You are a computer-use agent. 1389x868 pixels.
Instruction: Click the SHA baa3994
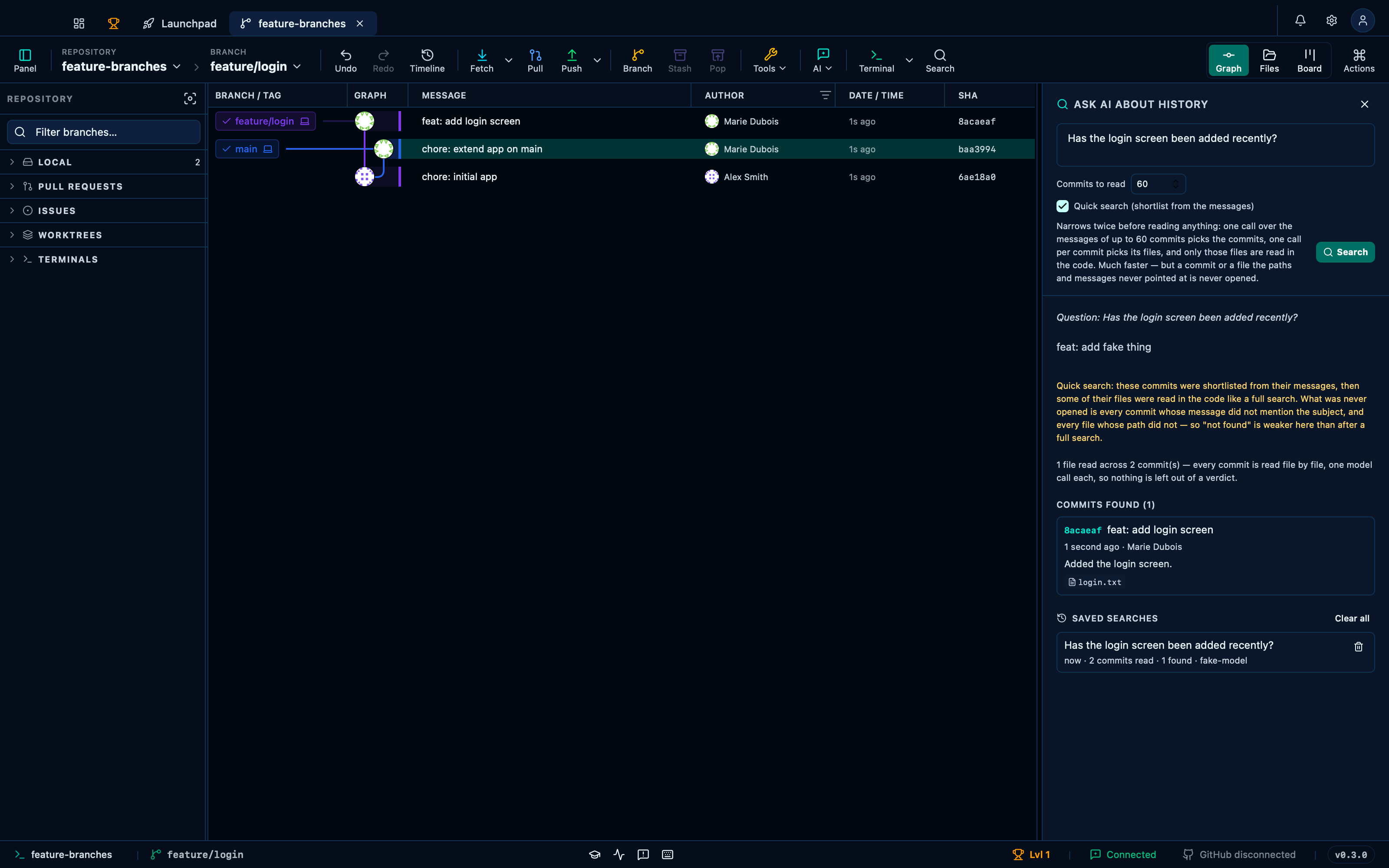[977, 149]
